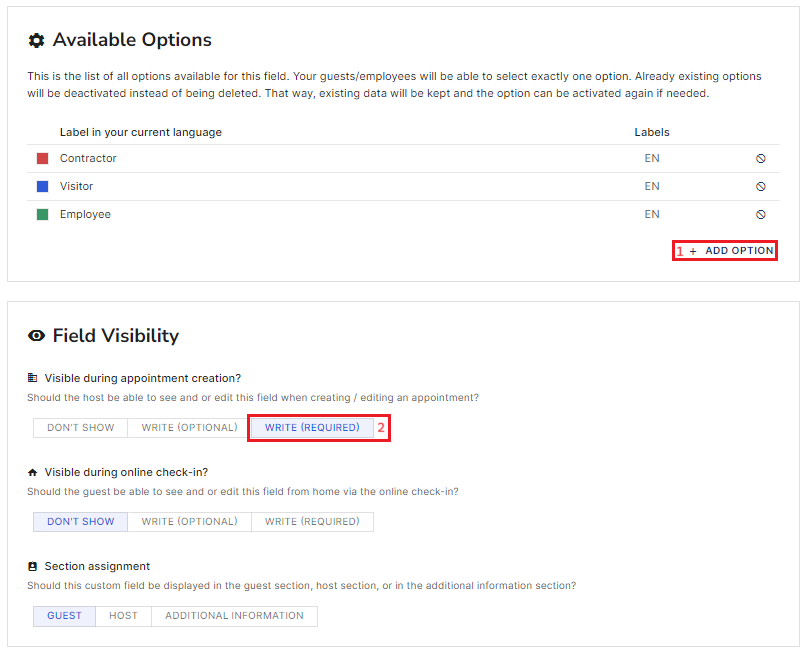Assign field to Guest section
This screenshot has height=653, width=807.
[x=64, y=616]
